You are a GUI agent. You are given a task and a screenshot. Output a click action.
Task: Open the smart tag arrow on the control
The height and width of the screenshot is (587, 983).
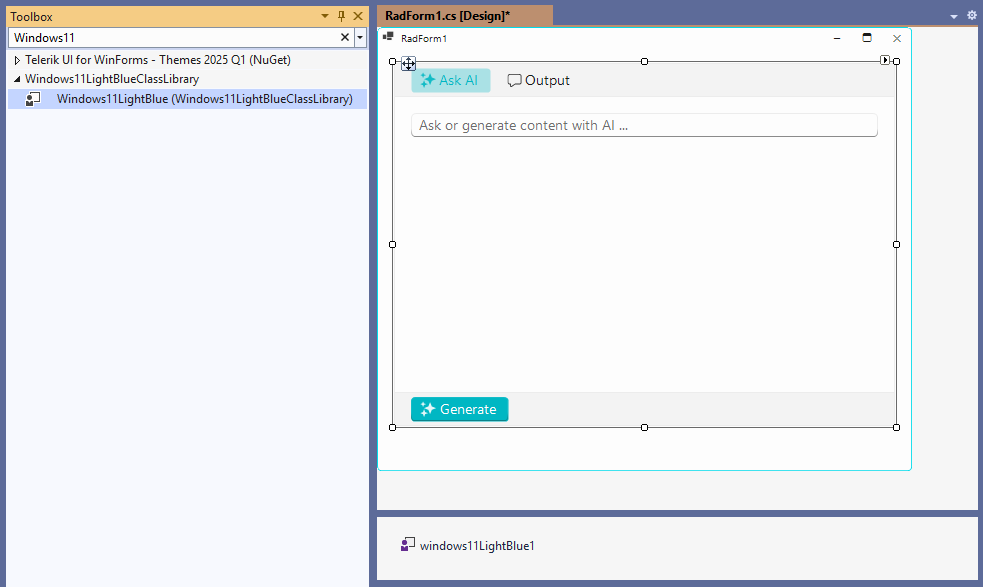(884, 59)
